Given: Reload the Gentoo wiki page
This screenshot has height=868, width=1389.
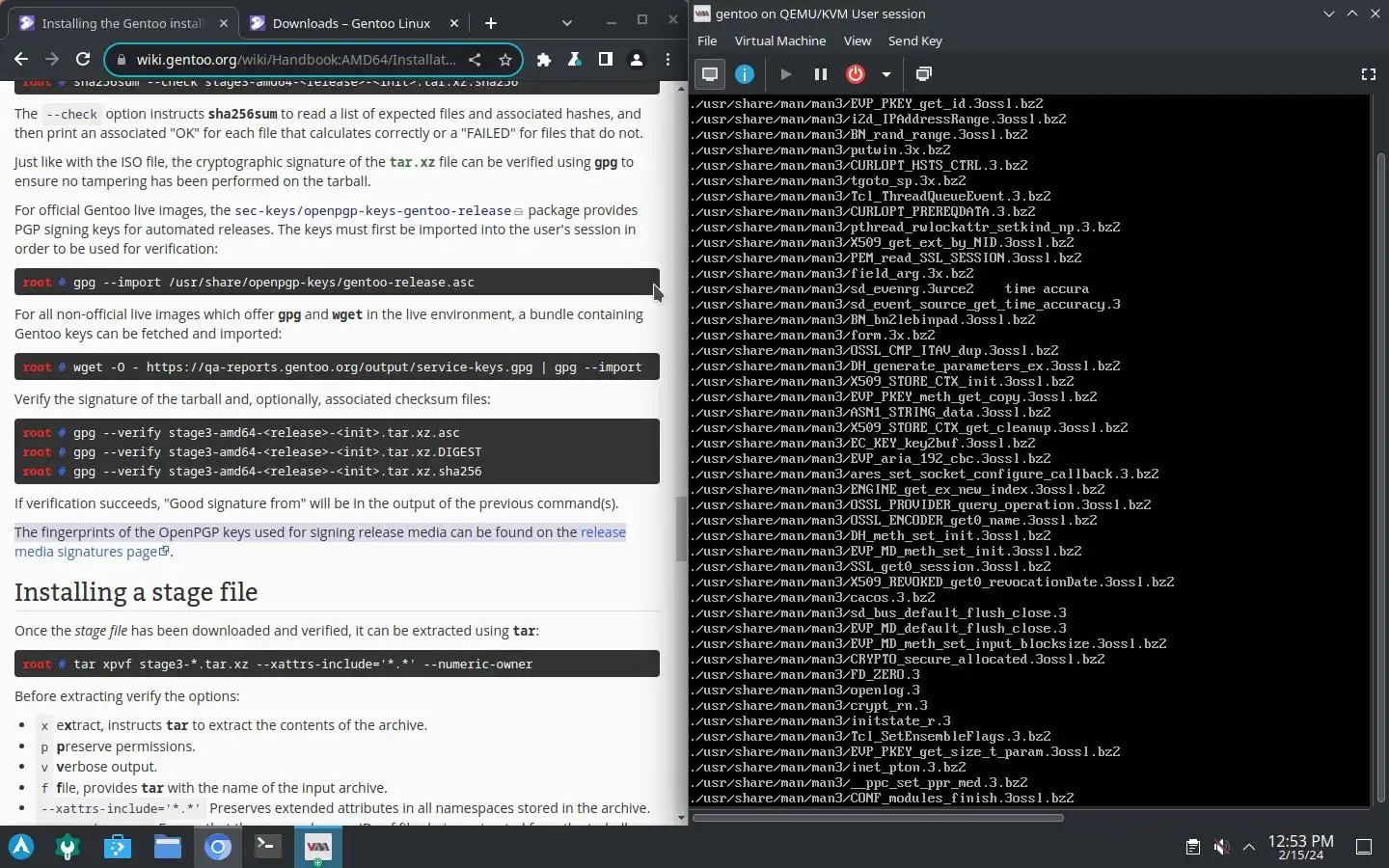Looking at the screenshot, I should tap(83, 60).
